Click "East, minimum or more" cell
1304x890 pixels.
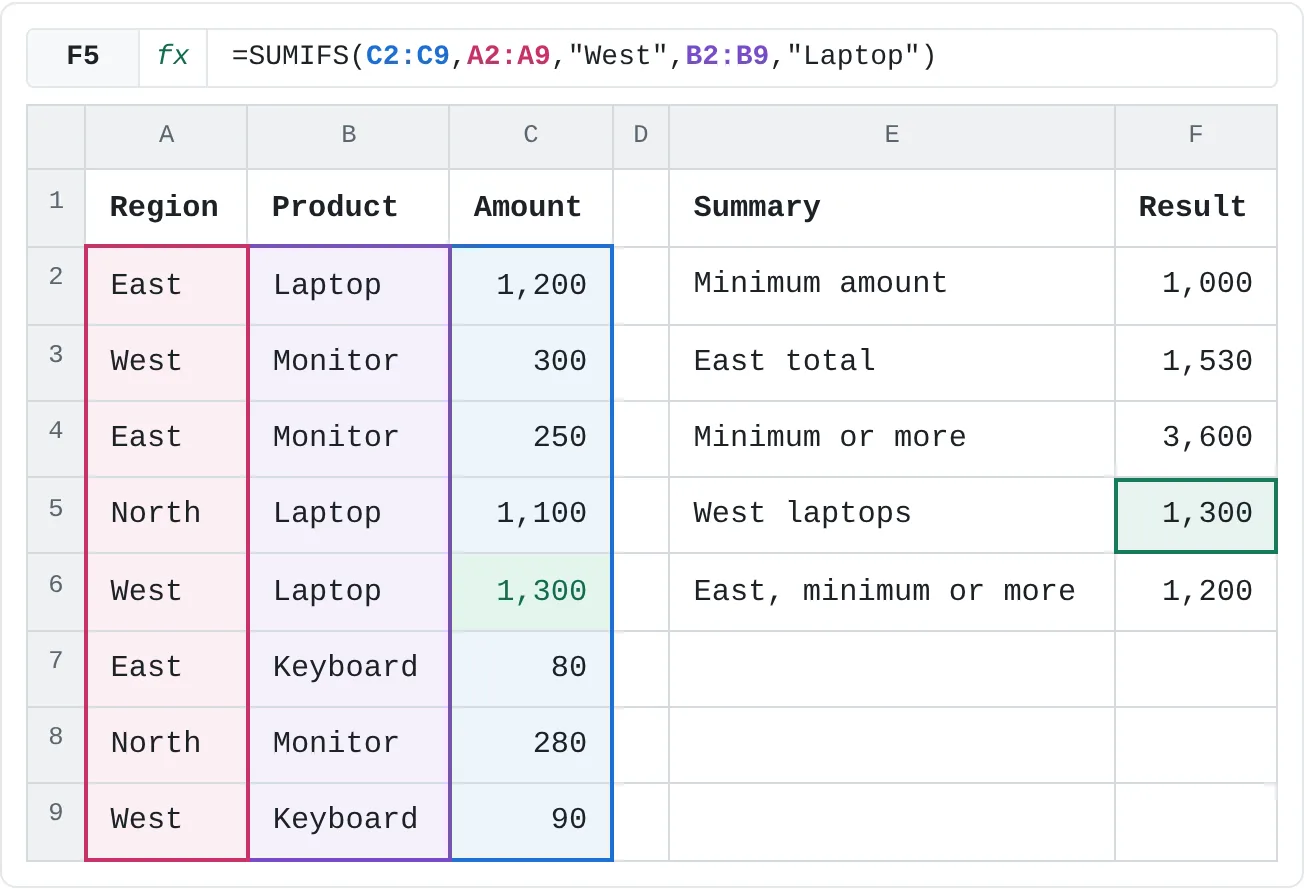[892, 592]
